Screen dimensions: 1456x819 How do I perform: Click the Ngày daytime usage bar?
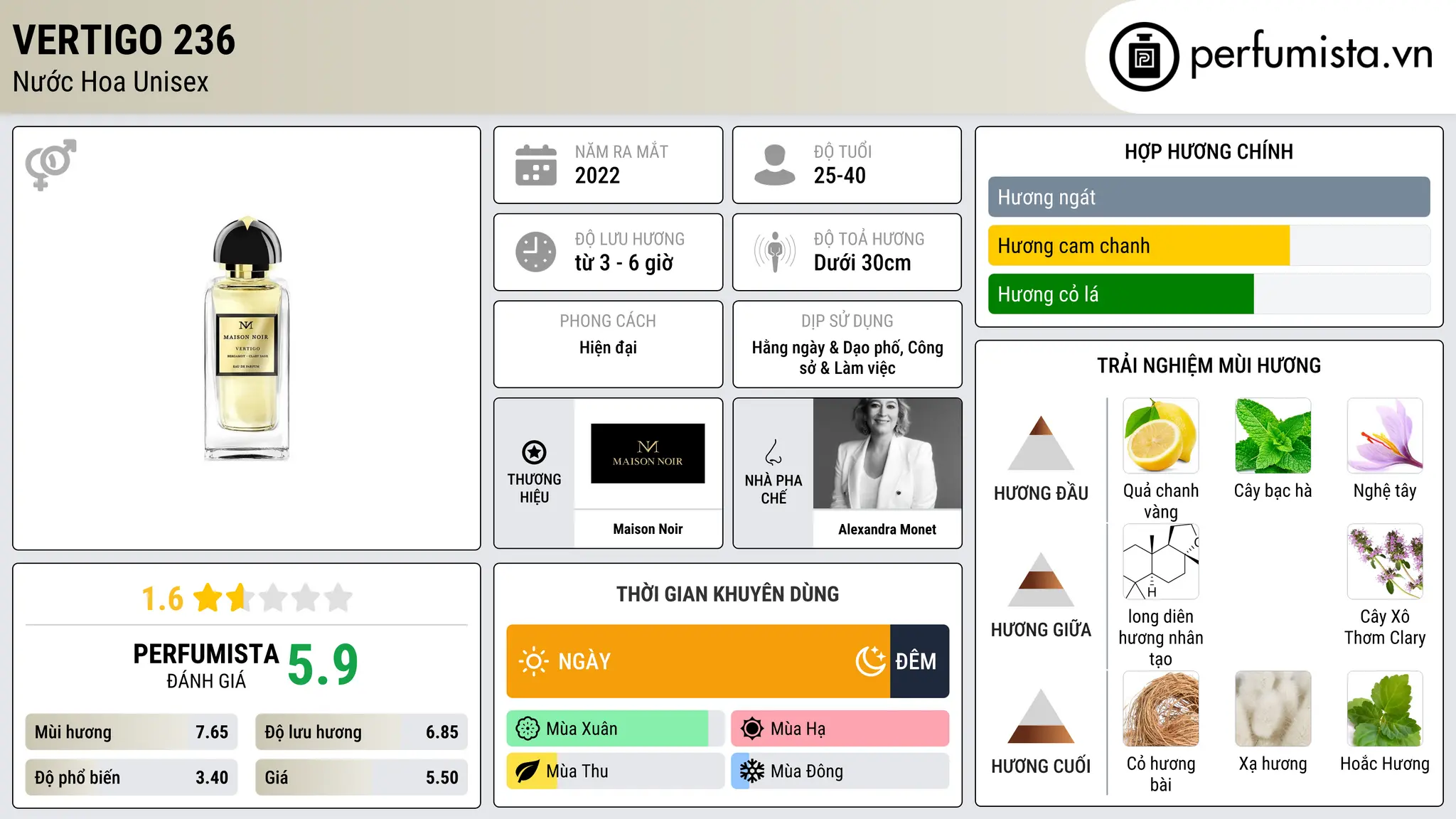click(x=698, y=661)
